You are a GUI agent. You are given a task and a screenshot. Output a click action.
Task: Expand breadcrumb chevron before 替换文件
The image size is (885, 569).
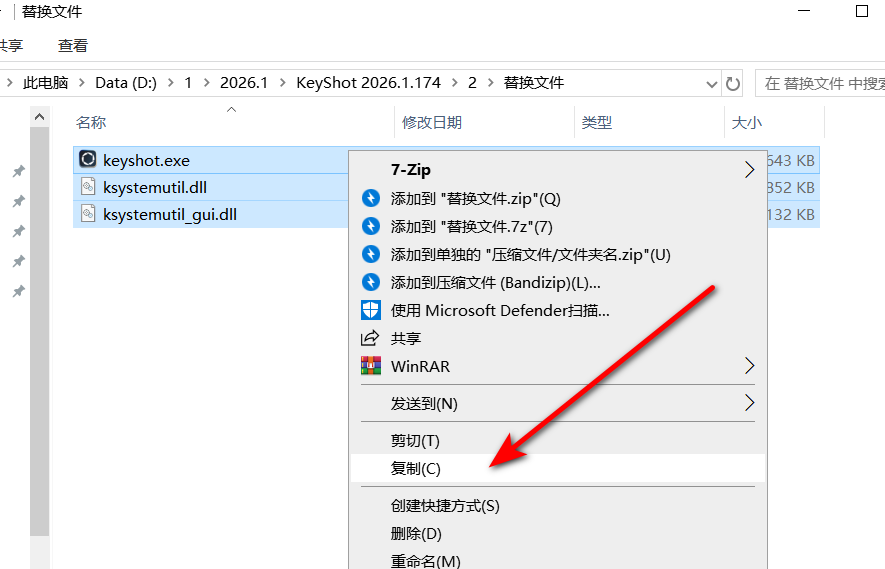pos(490,83)
